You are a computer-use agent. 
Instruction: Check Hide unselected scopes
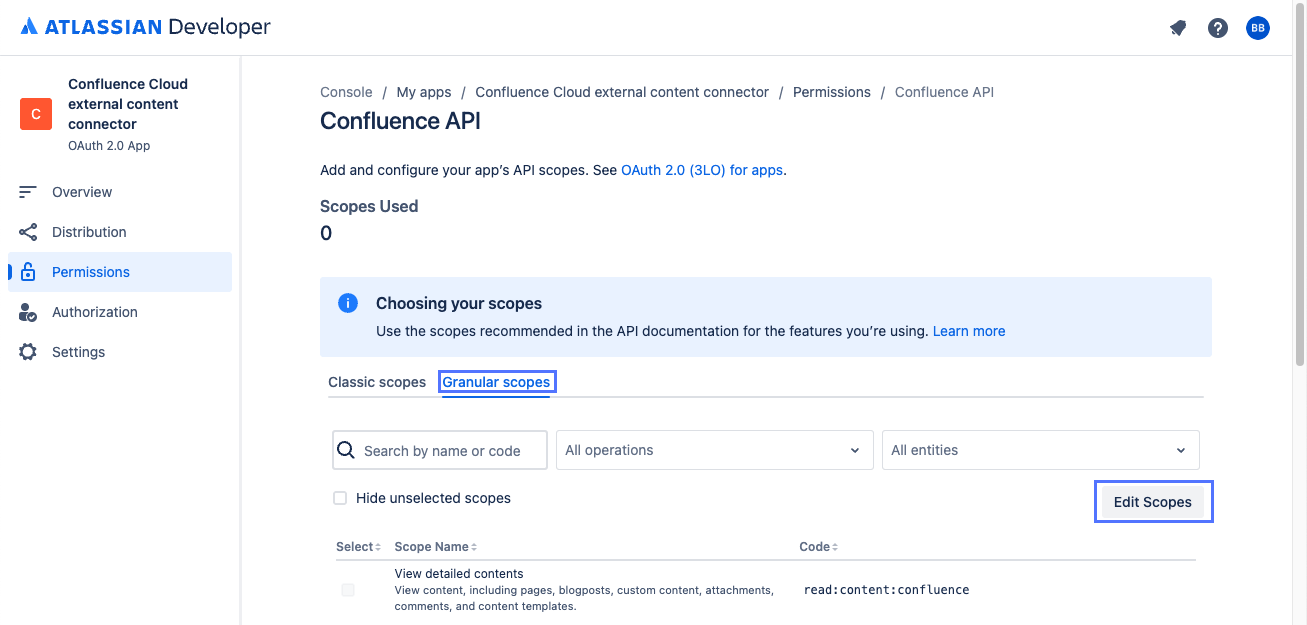pos(340,498)
